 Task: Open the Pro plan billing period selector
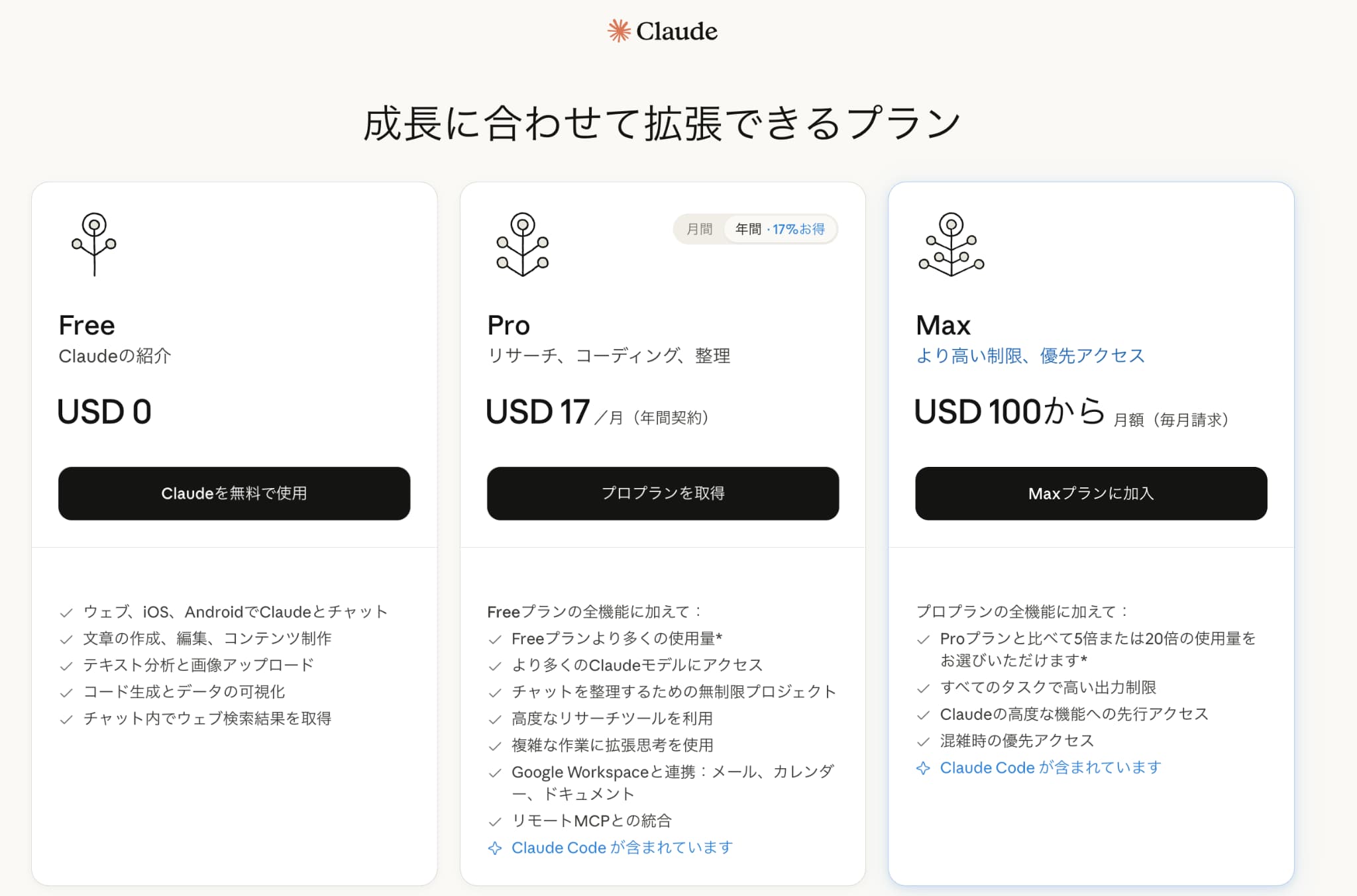pos(755,229)
